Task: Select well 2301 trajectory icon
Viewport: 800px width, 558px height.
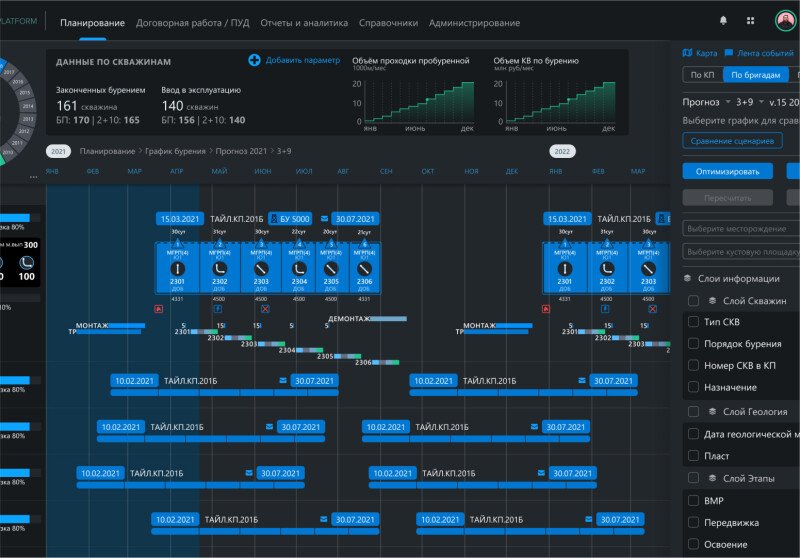Action: click(178, 270)
